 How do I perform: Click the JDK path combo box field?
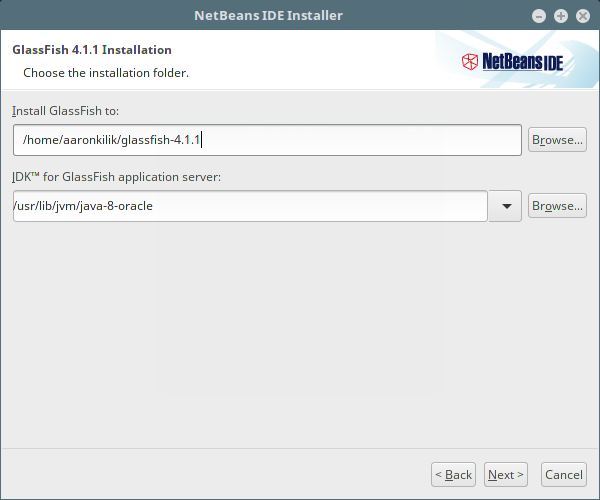(250, 206)
